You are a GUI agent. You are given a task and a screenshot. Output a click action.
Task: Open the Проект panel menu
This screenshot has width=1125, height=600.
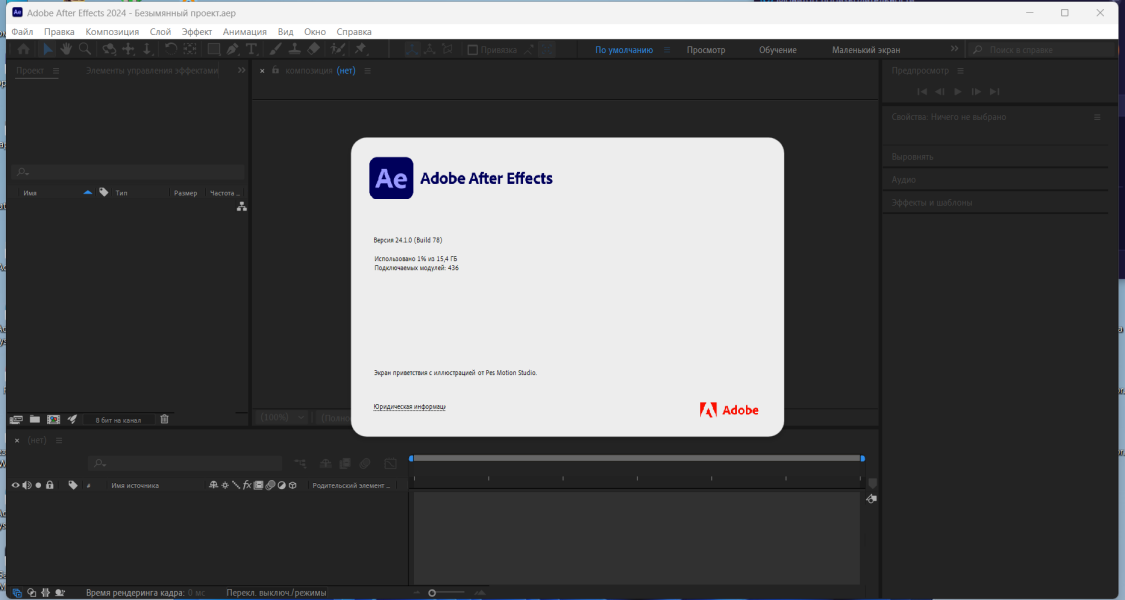[56, 70]
